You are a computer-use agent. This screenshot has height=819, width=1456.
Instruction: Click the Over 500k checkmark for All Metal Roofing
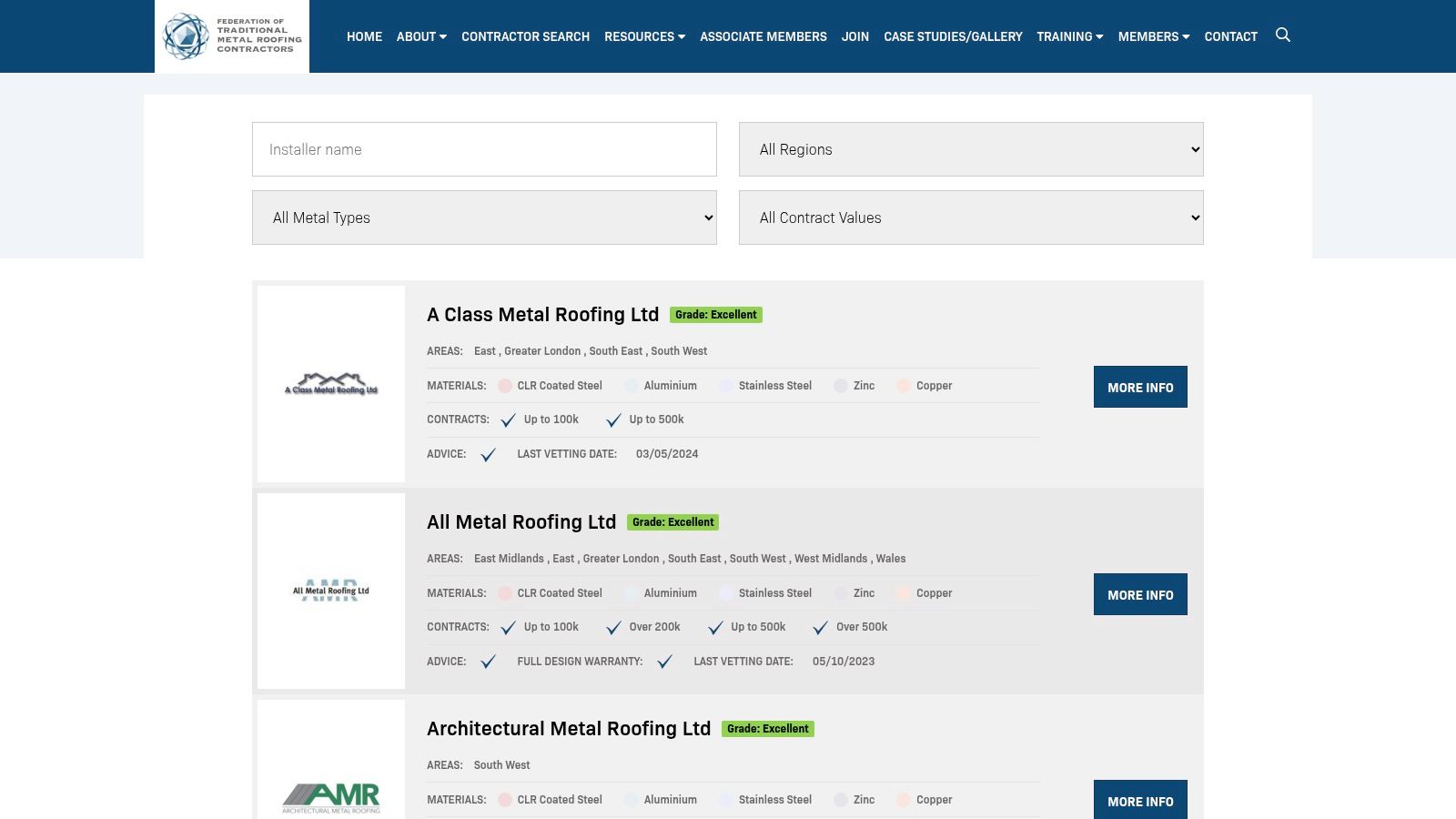click(820, 627)
